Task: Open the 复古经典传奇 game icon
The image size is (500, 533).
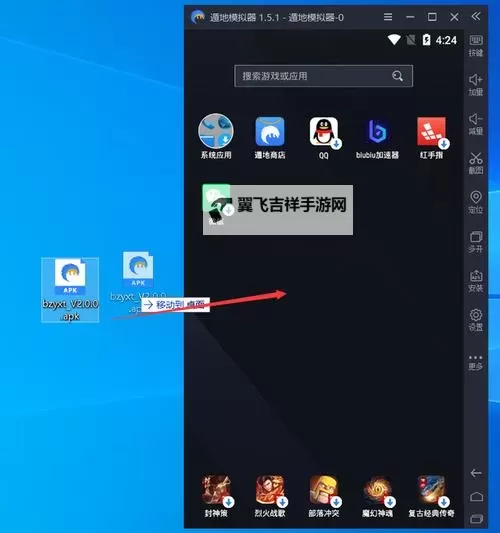Action: 432,490
